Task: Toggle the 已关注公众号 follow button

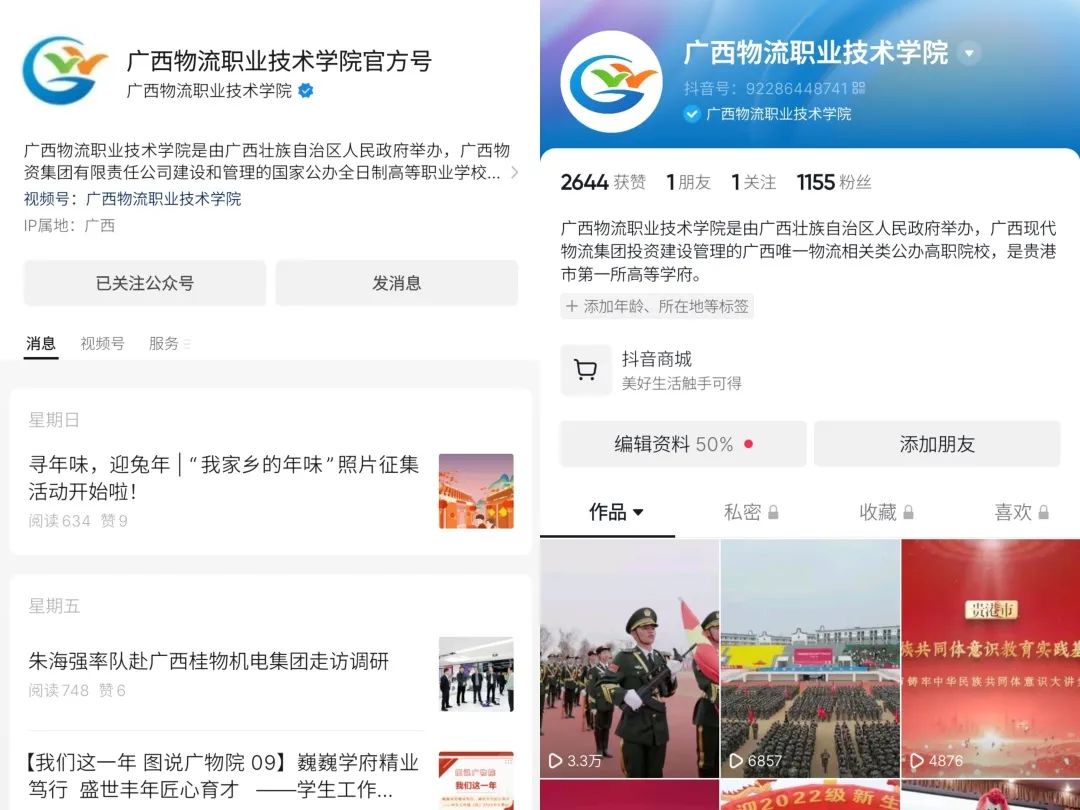Action: (145, 283)
